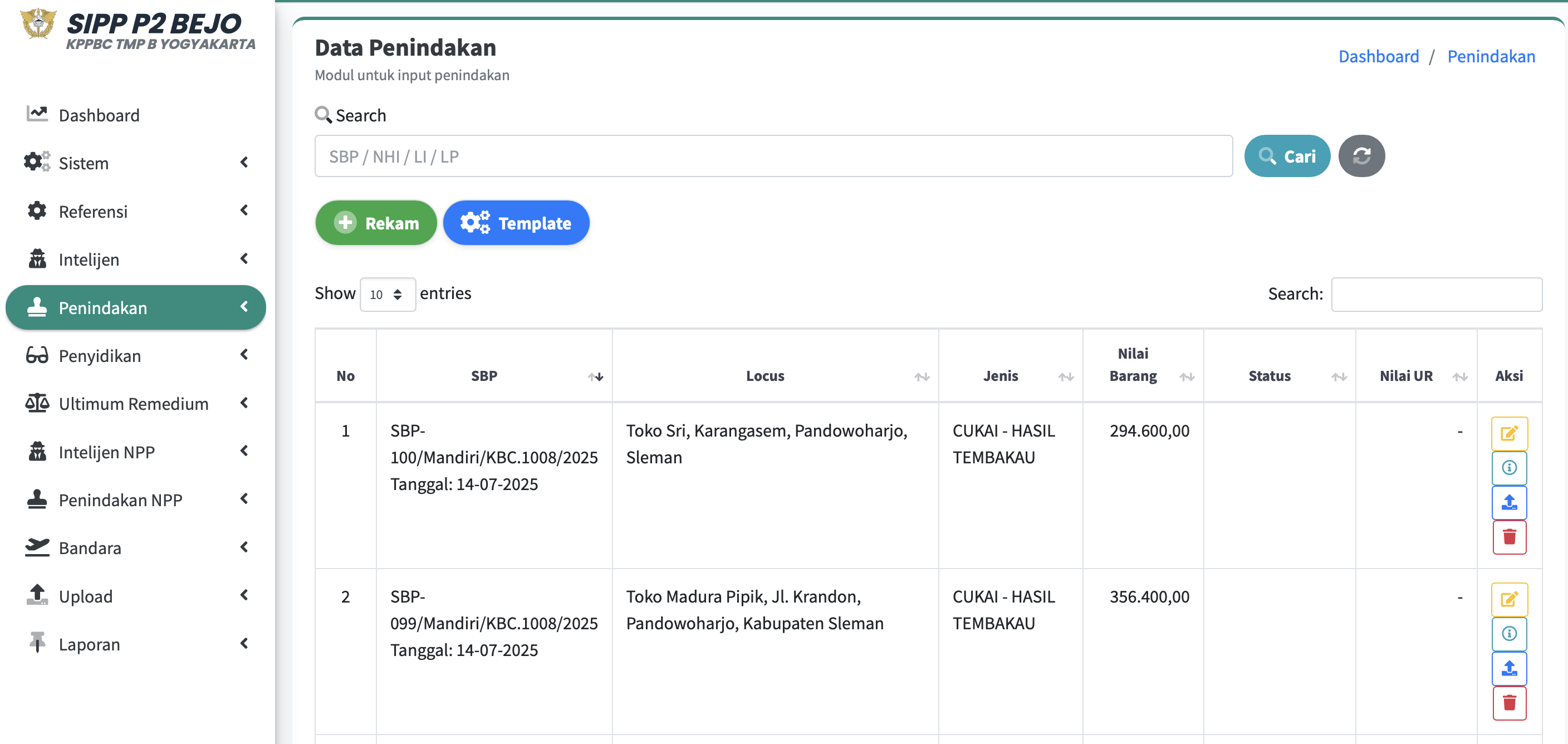This screenshot has height=744, width=1568.
Task: Open Dashboard in the sidebar
Action: [99, 115]
